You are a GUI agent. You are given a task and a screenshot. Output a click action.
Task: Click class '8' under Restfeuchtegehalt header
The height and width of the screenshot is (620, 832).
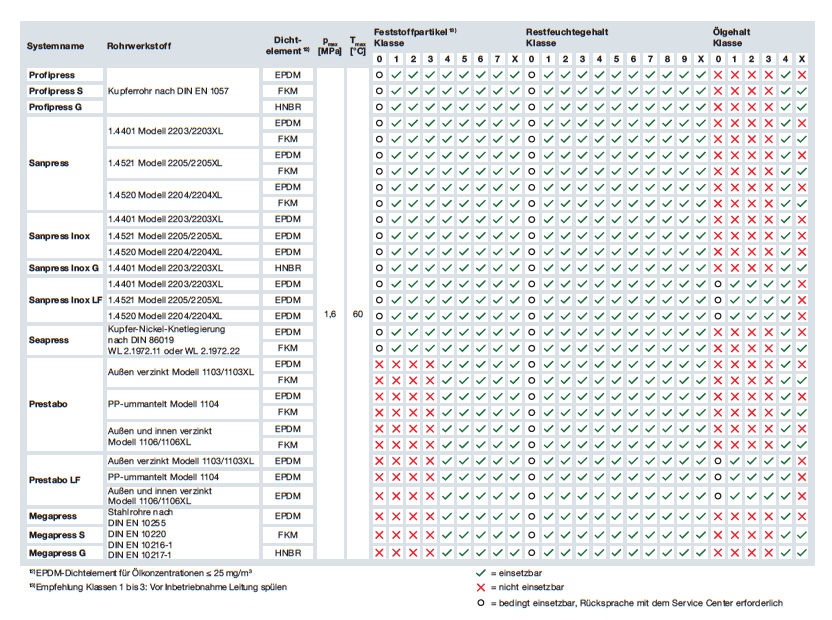(667, 59)
